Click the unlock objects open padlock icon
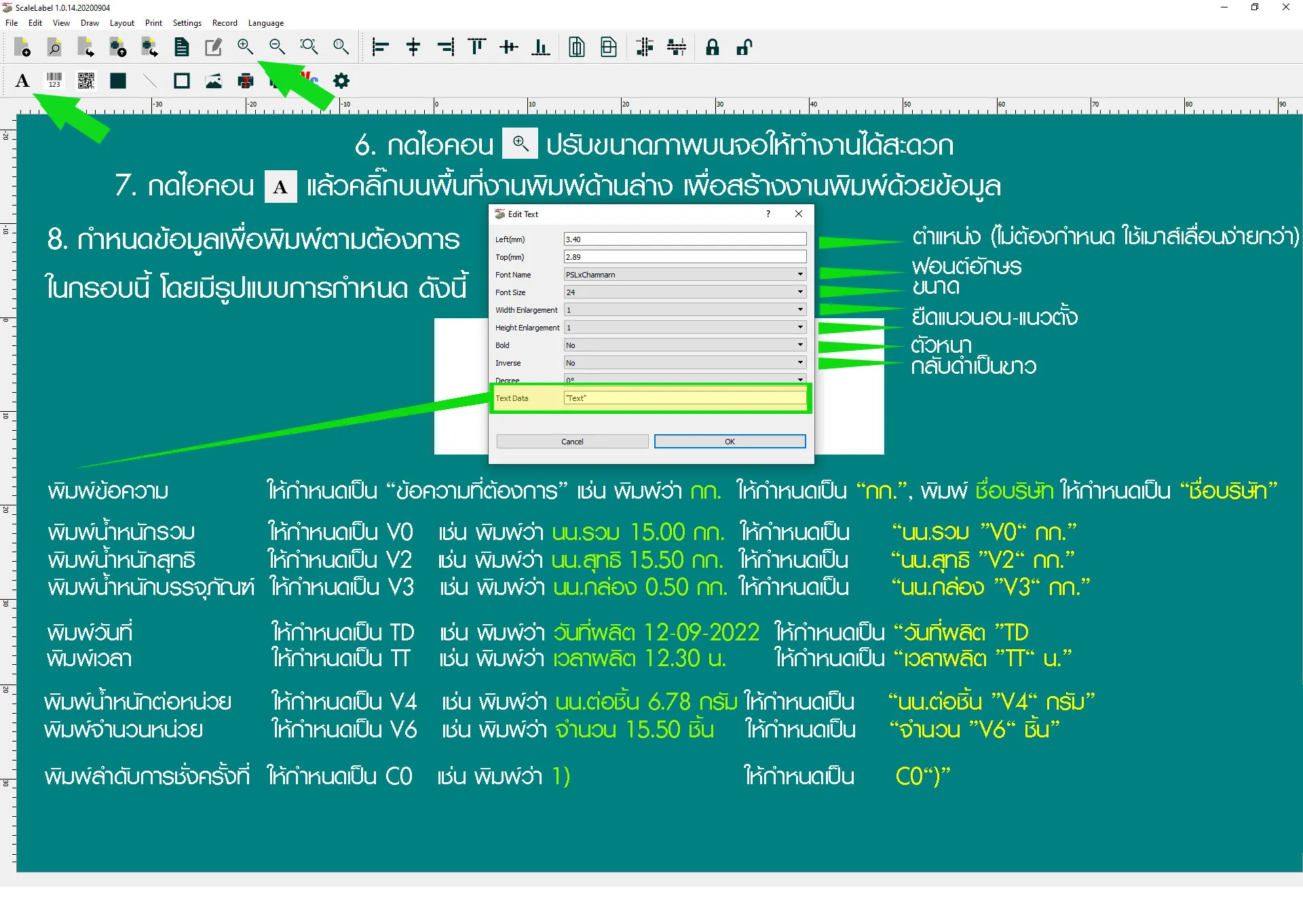 (744, 47)
